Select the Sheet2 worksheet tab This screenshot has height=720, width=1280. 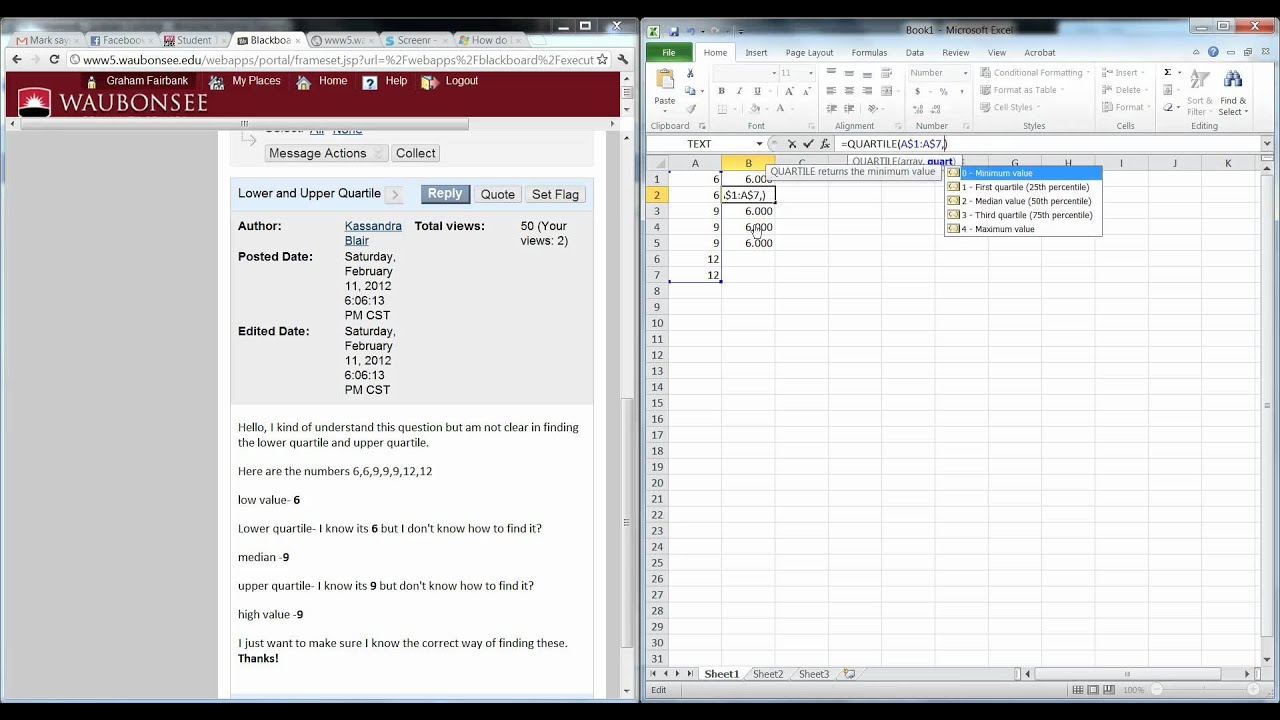click(768, 674)
